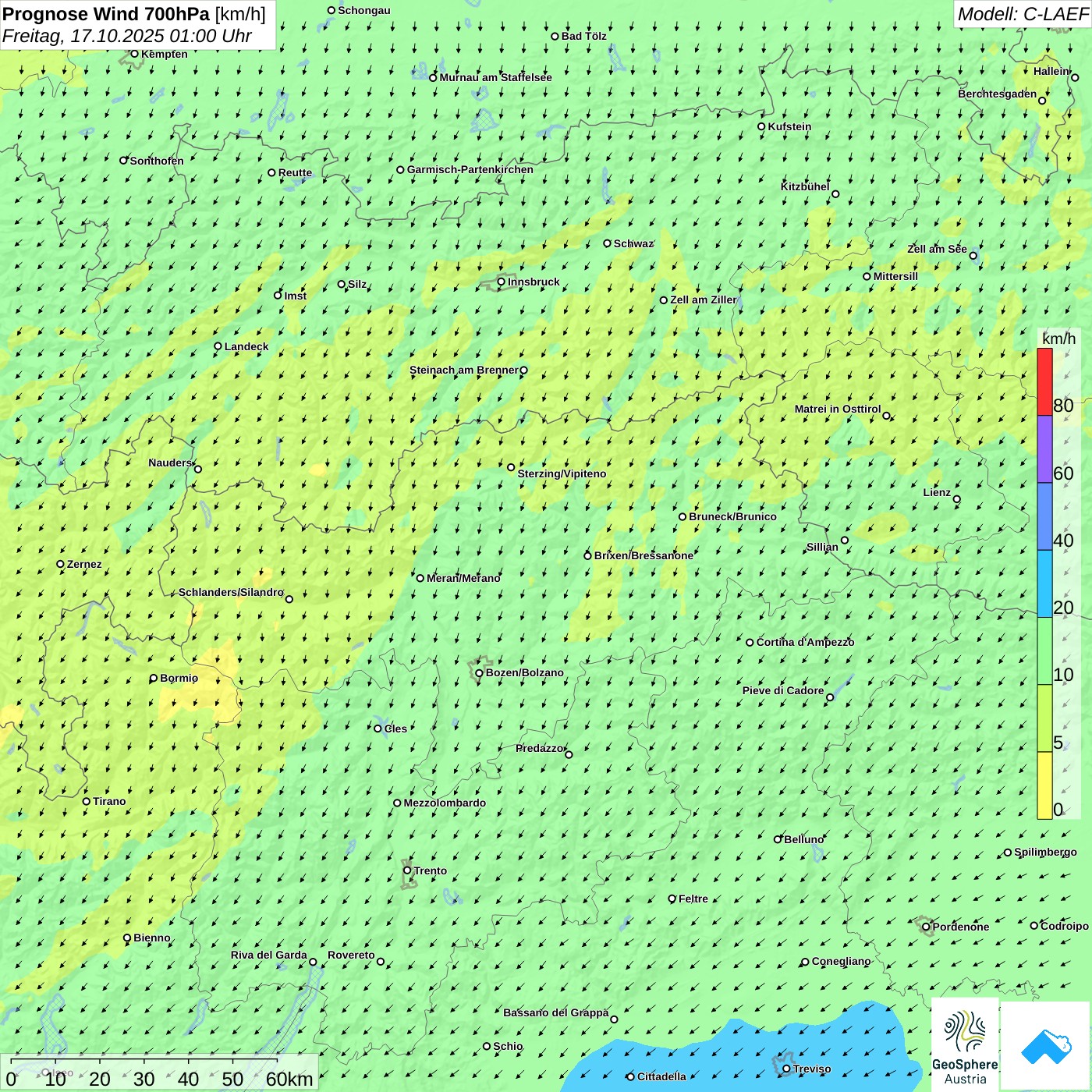
Task: Click the Spilimbergo label
Action: pos(1045,852)
